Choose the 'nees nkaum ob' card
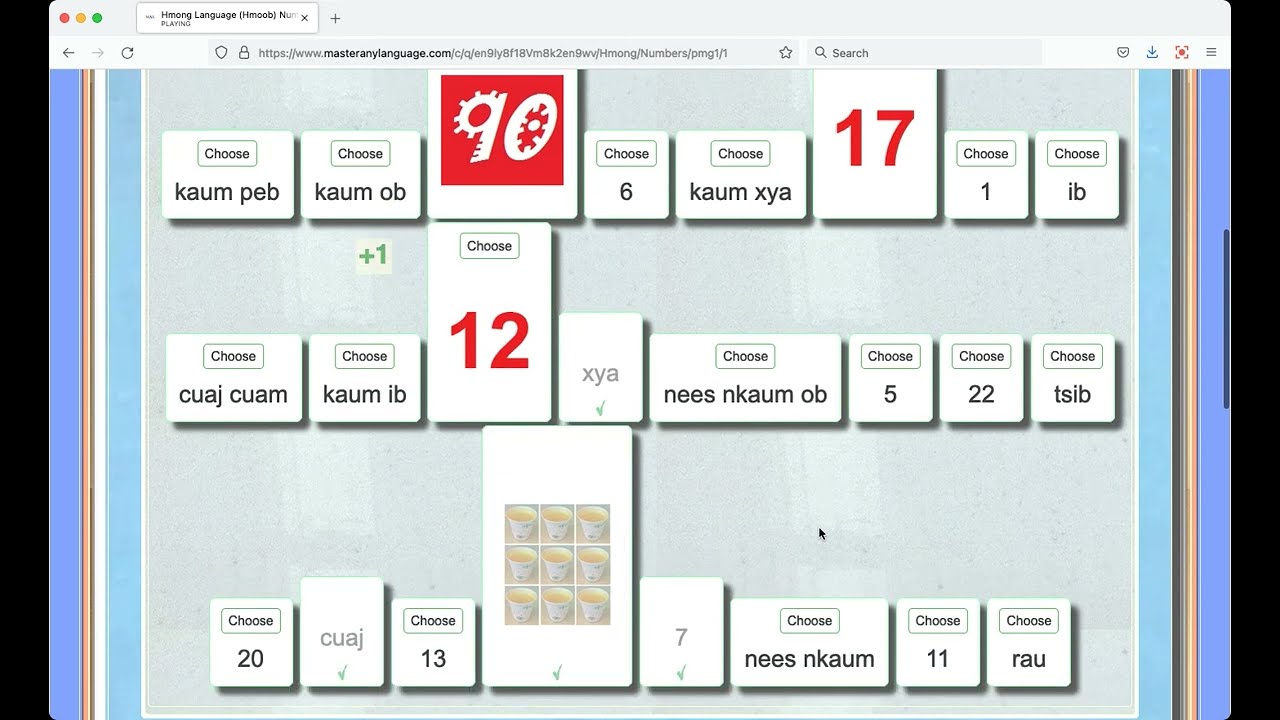The height and width of the screenshot is (720, 1280). coord(745,356)
